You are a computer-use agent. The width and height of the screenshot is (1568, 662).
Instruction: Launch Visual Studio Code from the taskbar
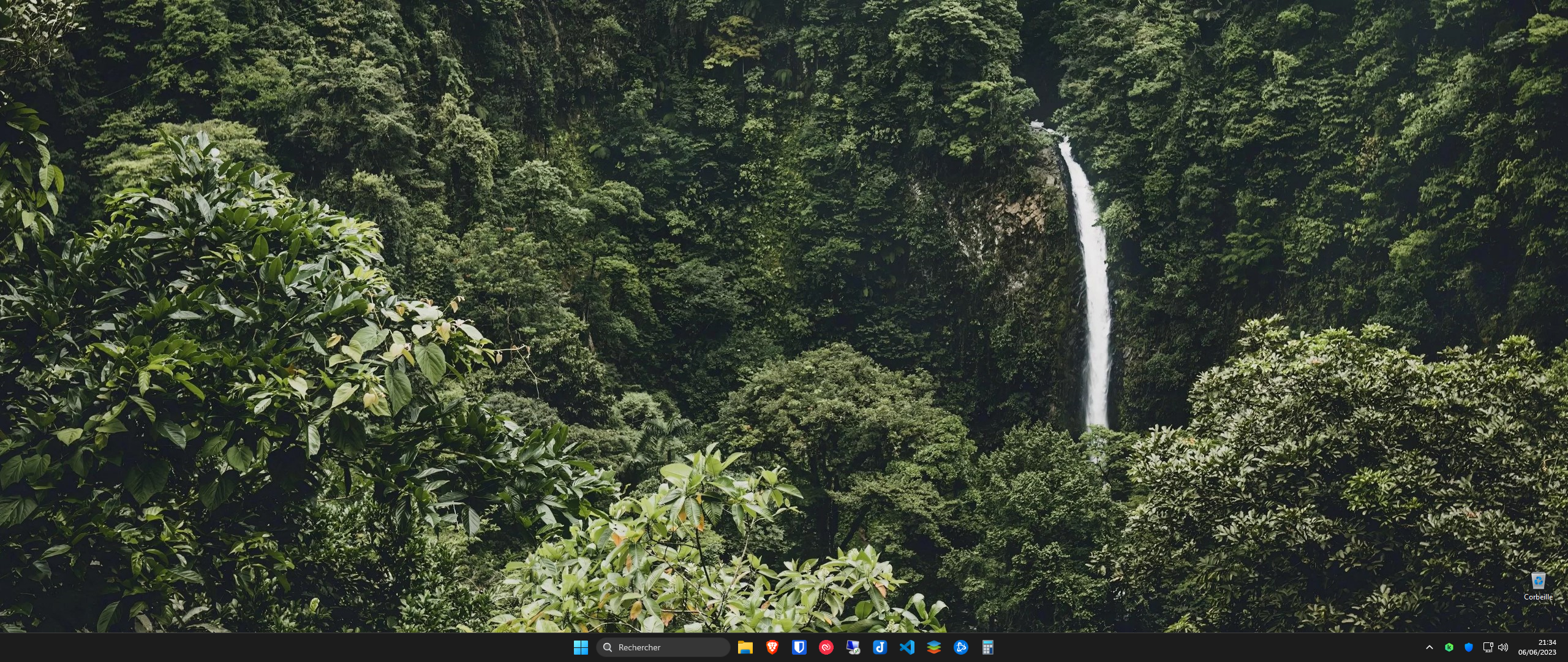pos(907,647)
